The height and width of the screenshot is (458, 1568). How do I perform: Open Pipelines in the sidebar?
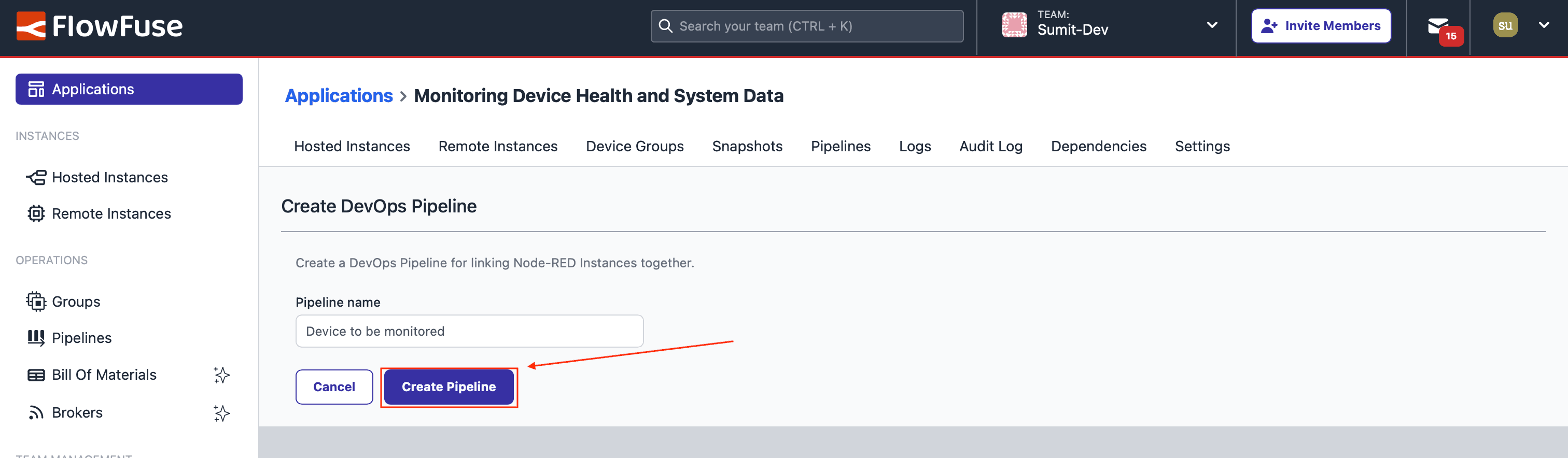point(81,338)
